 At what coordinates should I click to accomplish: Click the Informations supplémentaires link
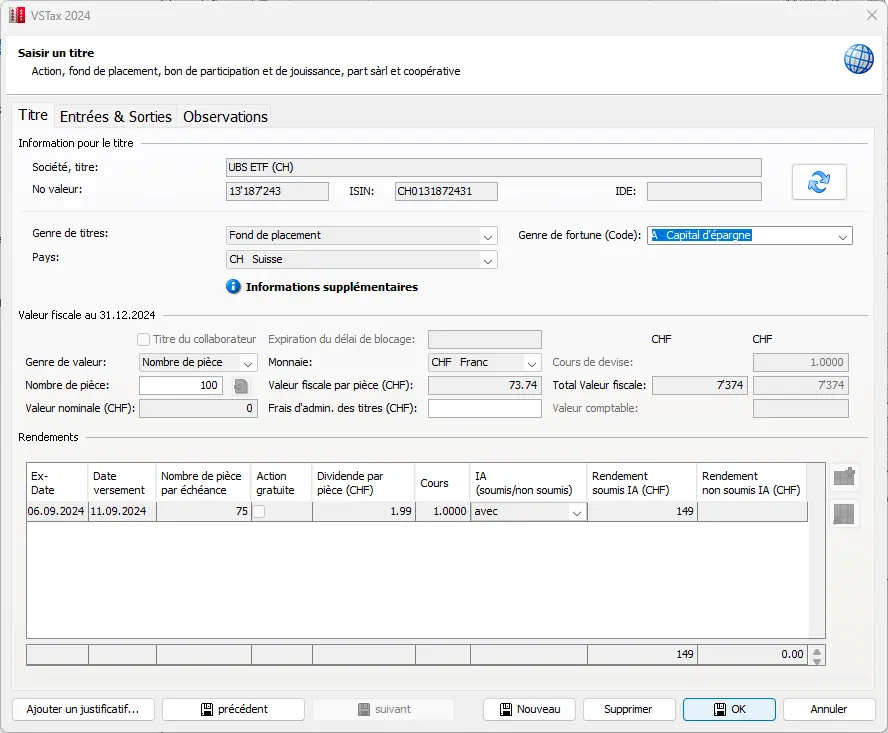coord(331,287)
